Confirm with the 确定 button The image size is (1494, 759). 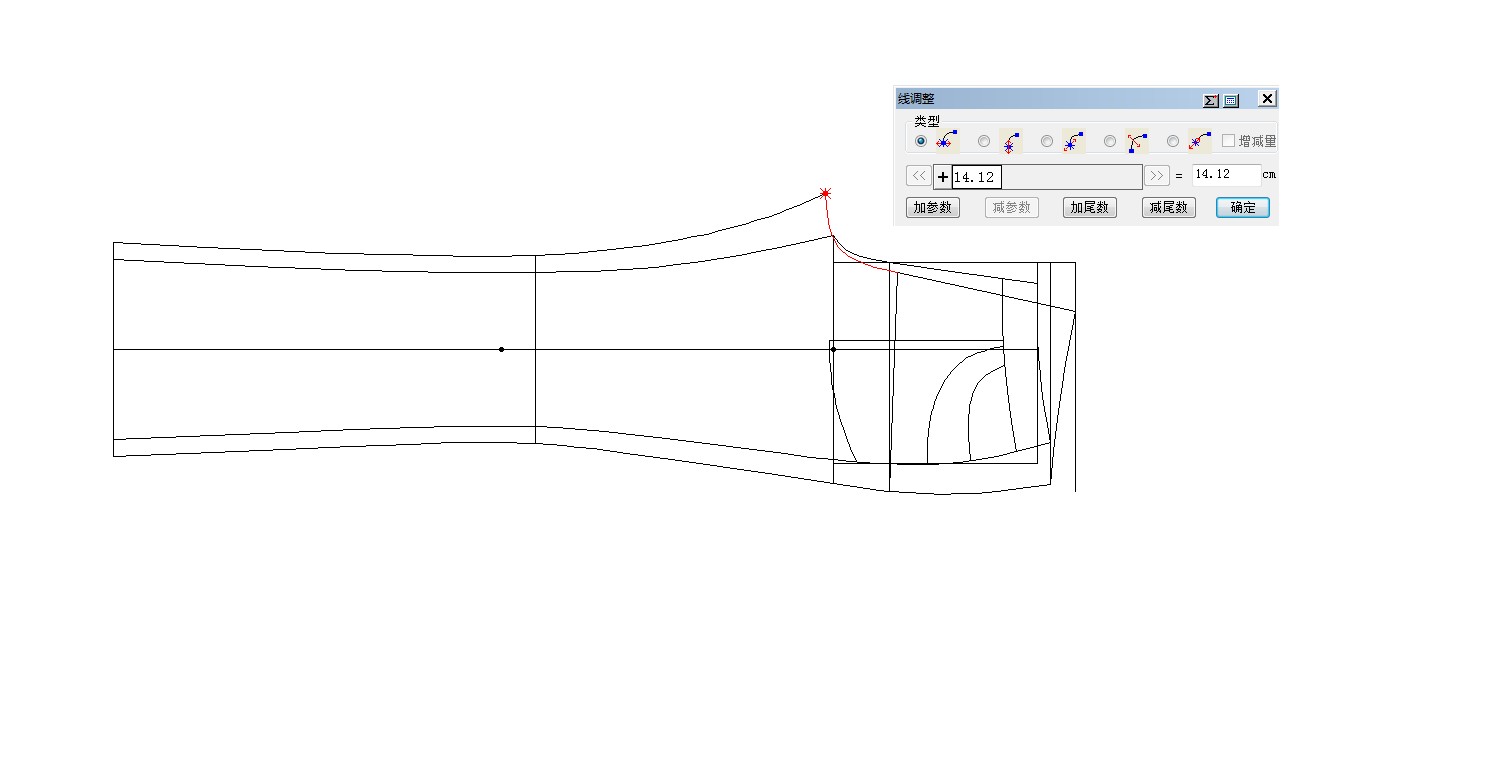point(1242,208)
